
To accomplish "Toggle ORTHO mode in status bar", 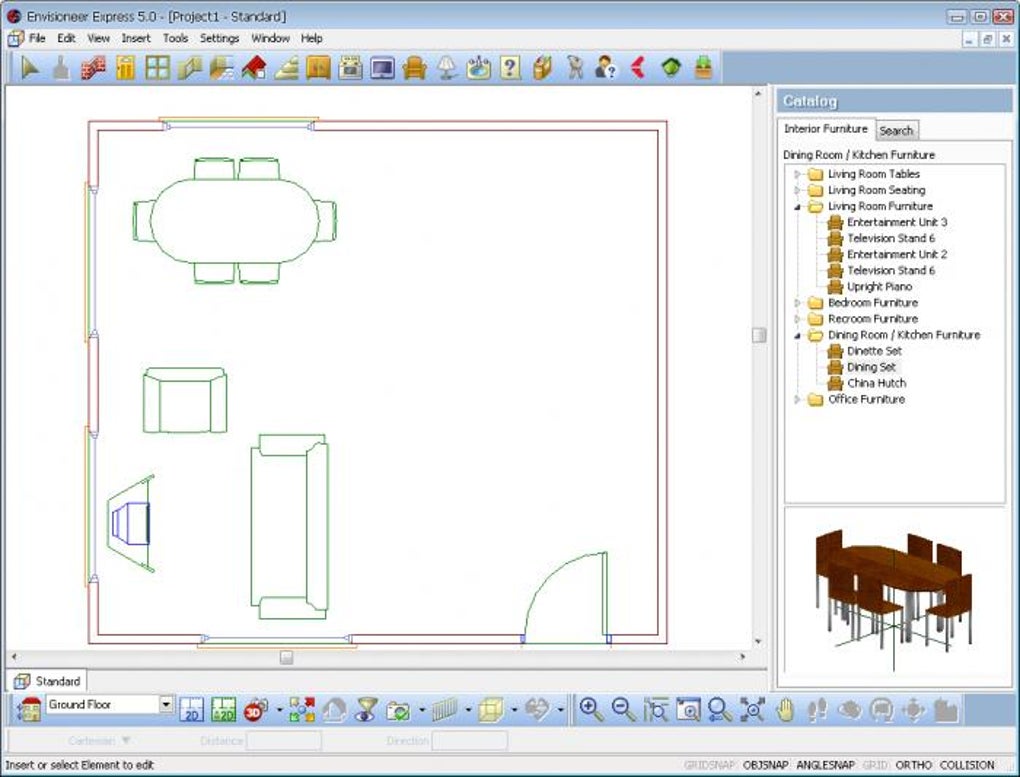I will pos(914,765).
